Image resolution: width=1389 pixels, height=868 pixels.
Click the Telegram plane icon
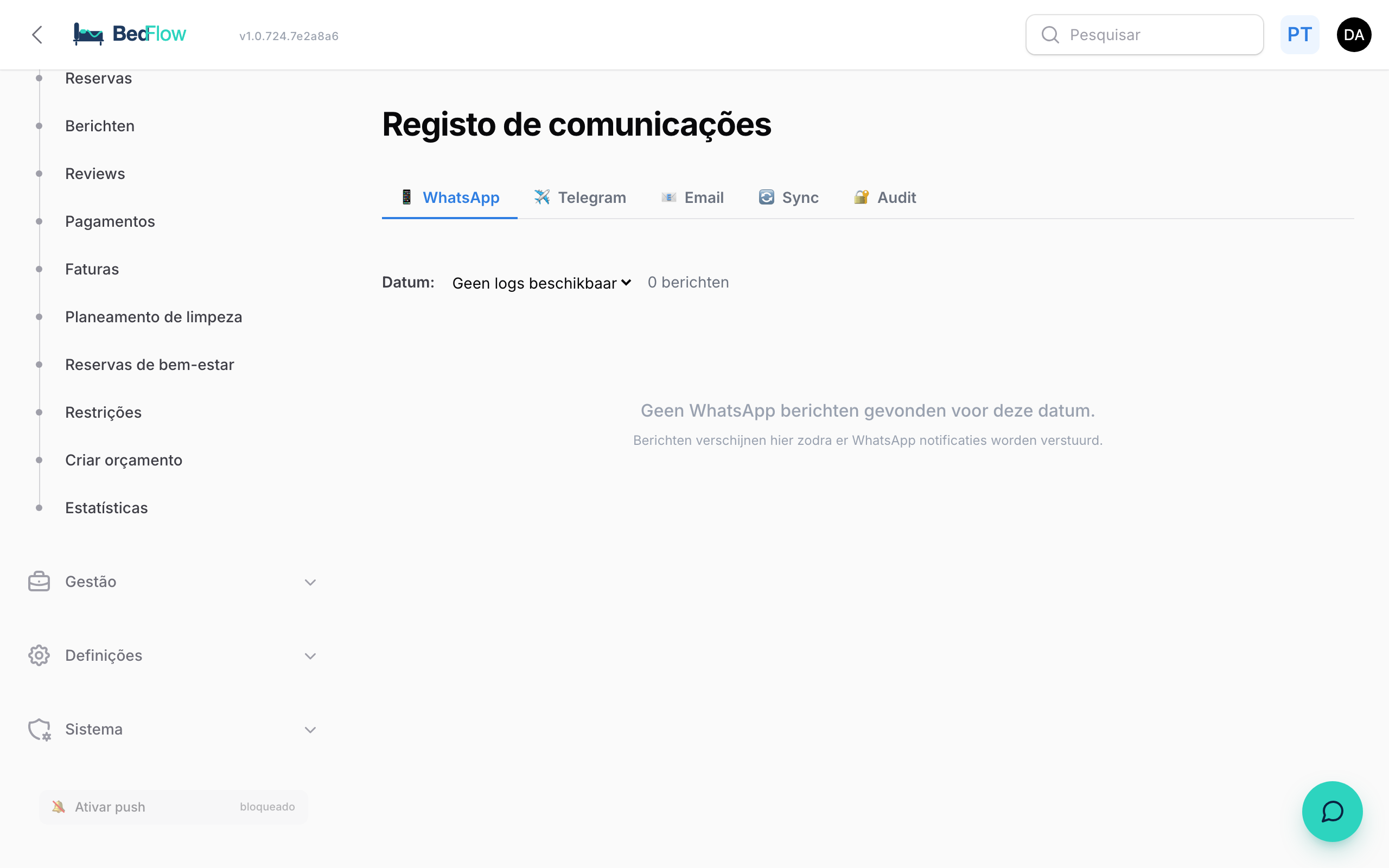click(542, 197)
